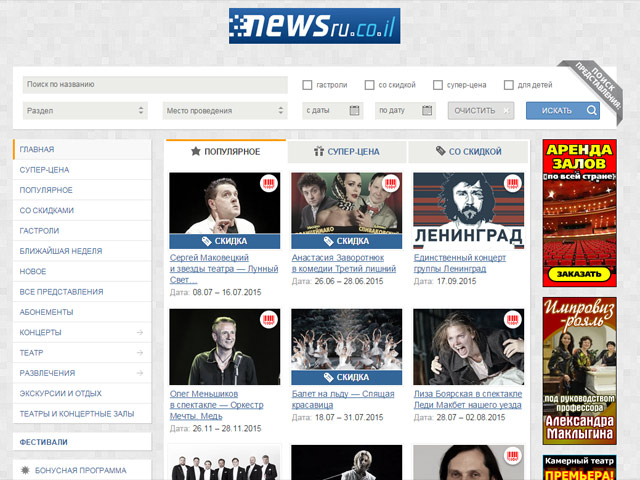Open ЭКСКУРСИИ И ОТДЫХ menu item

click(82, 393)
